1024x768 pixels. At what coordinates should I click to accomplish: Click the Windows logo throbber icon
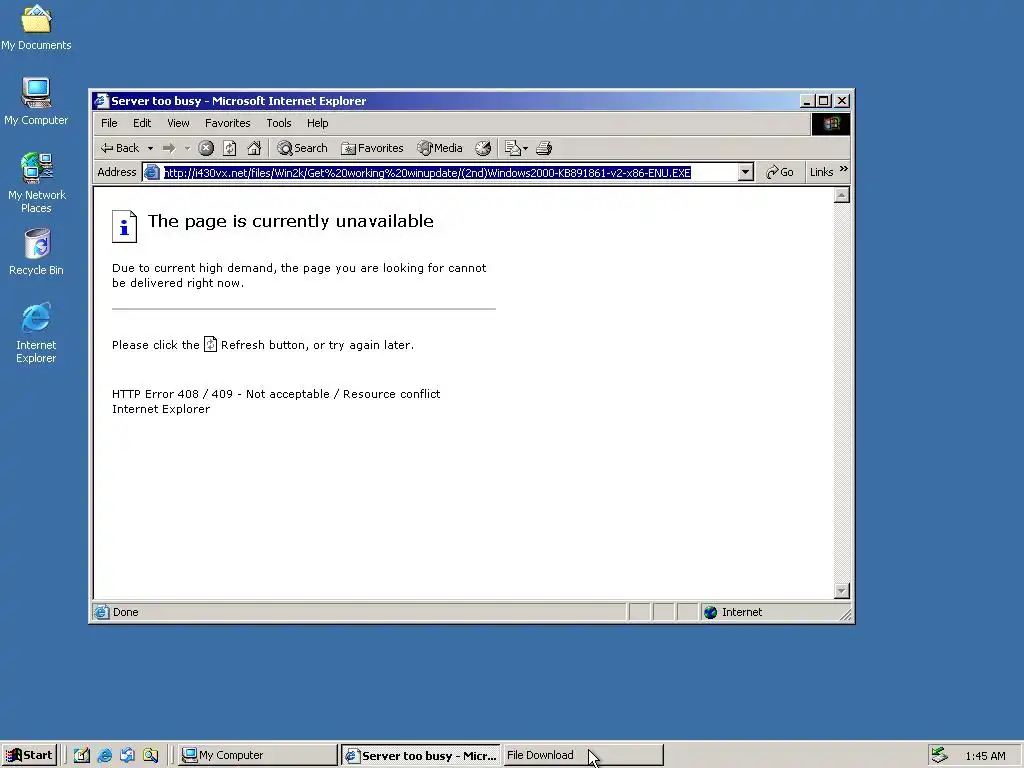point(831,123)
